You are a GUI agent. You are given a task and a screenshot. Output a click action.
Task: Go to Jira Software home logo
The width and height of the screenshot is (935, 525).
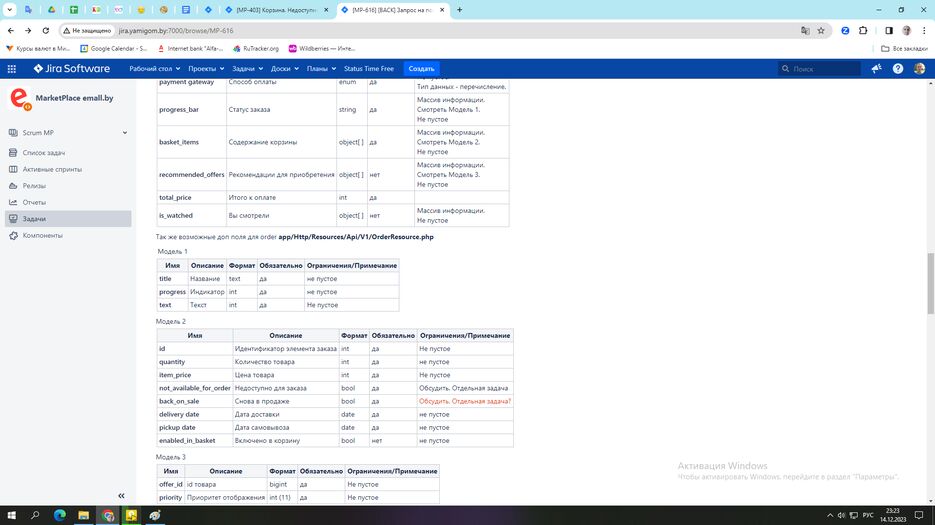coord(72,69)
